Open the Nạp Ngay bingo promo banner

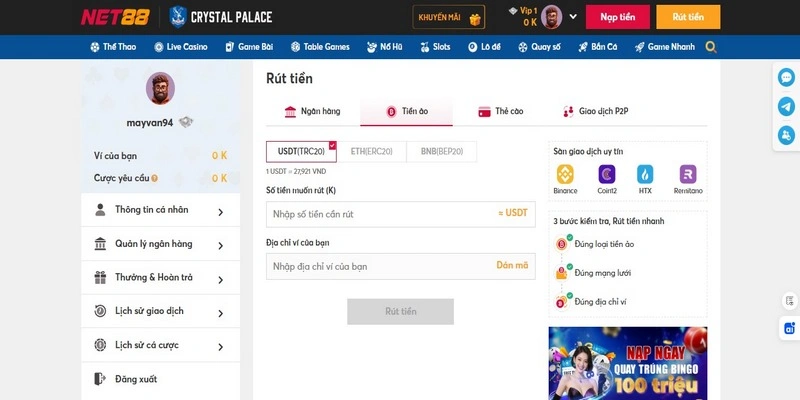point(628,363)
